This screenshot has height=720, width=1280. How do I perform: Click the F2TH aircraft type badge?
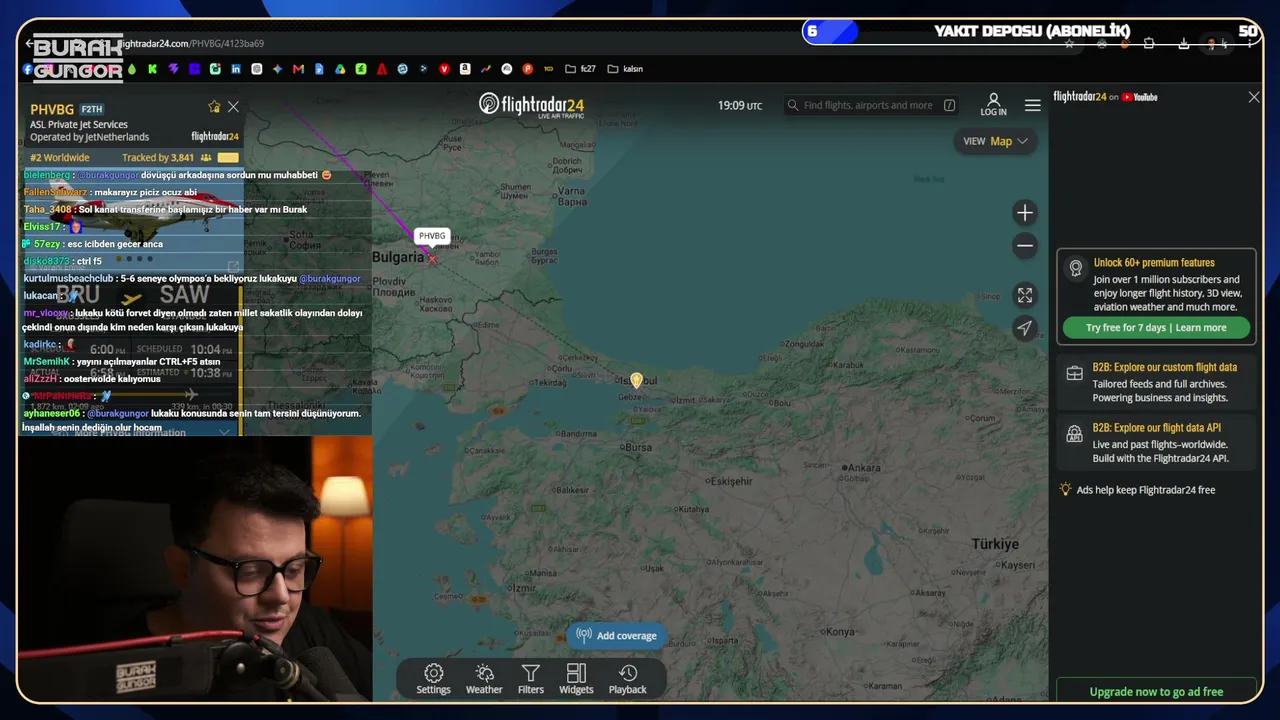click(92, 109)
